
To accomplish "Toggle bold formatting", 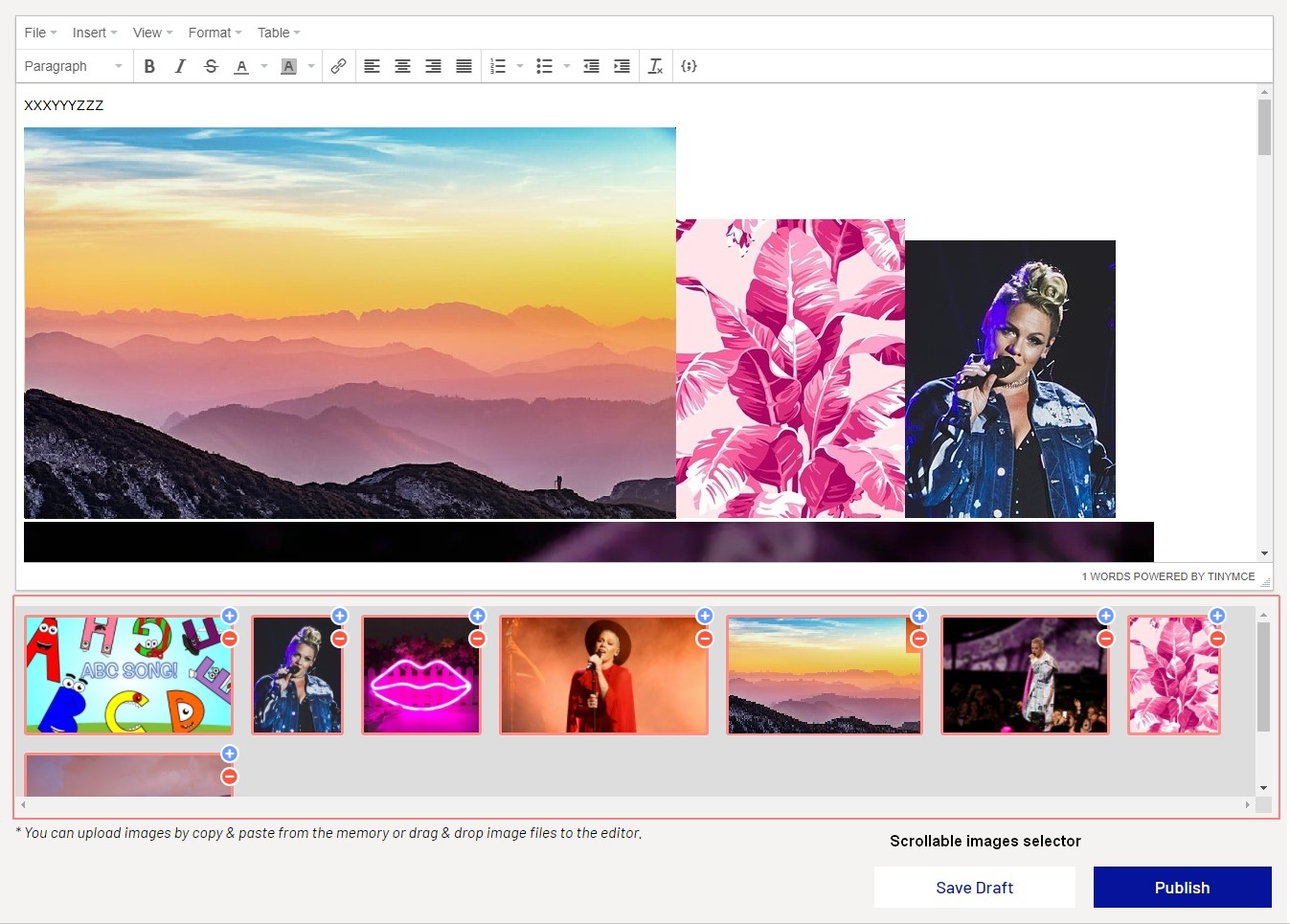I will tap(149, 66).
